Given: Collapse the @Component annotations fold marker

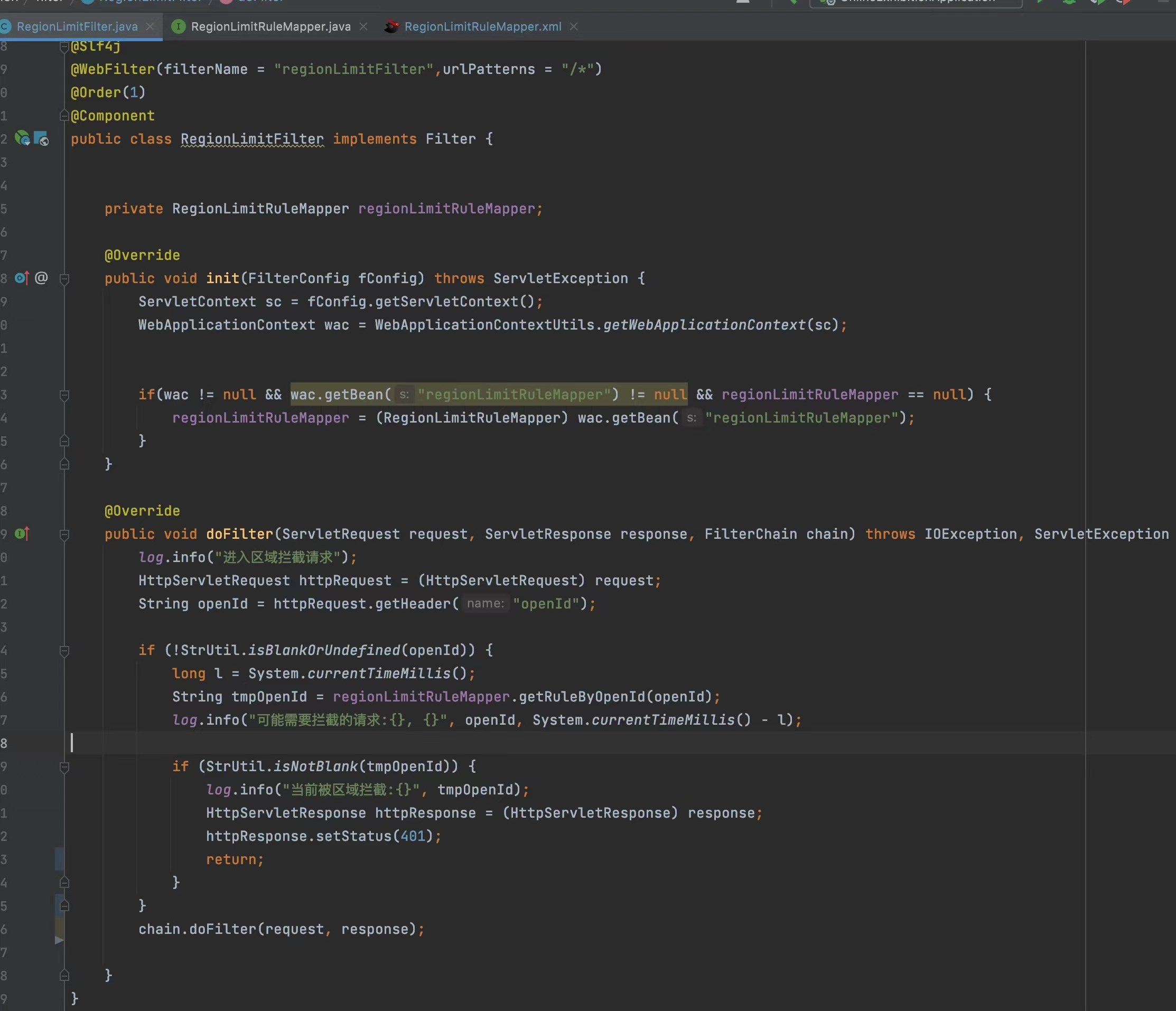Looking at the screenshot, I should tap(64, 116).
